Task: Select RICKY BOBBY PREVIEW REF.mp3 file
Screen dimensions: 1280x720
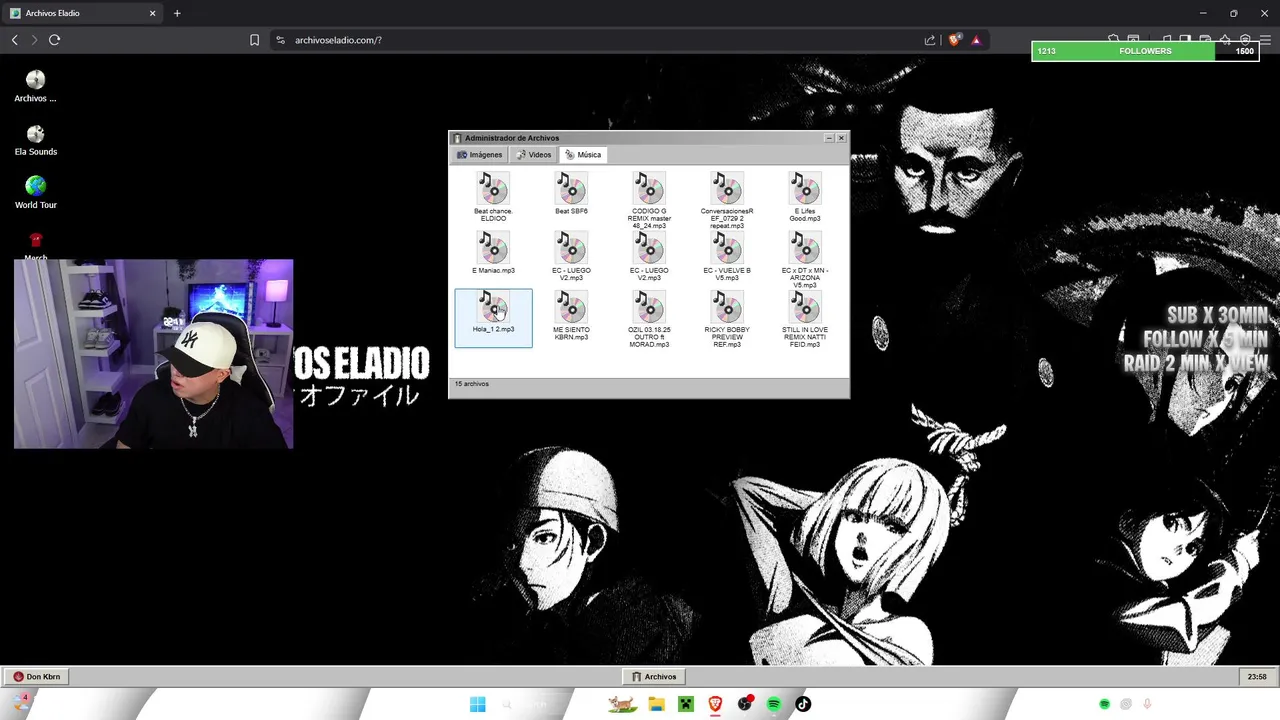Action: pyautogui.click(x=727, y=318)
